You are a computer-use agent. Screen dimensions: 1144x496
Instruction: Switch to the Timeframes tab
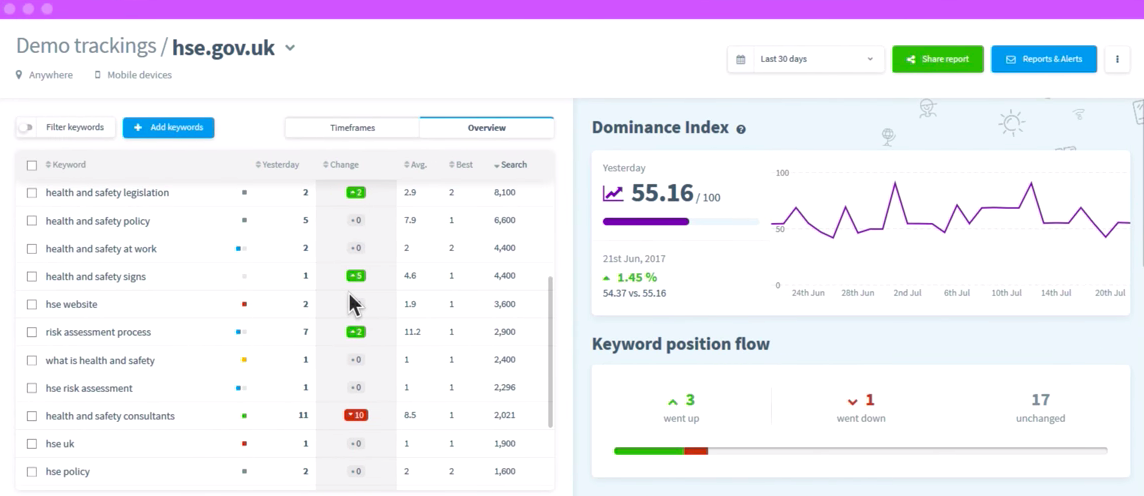352,128
